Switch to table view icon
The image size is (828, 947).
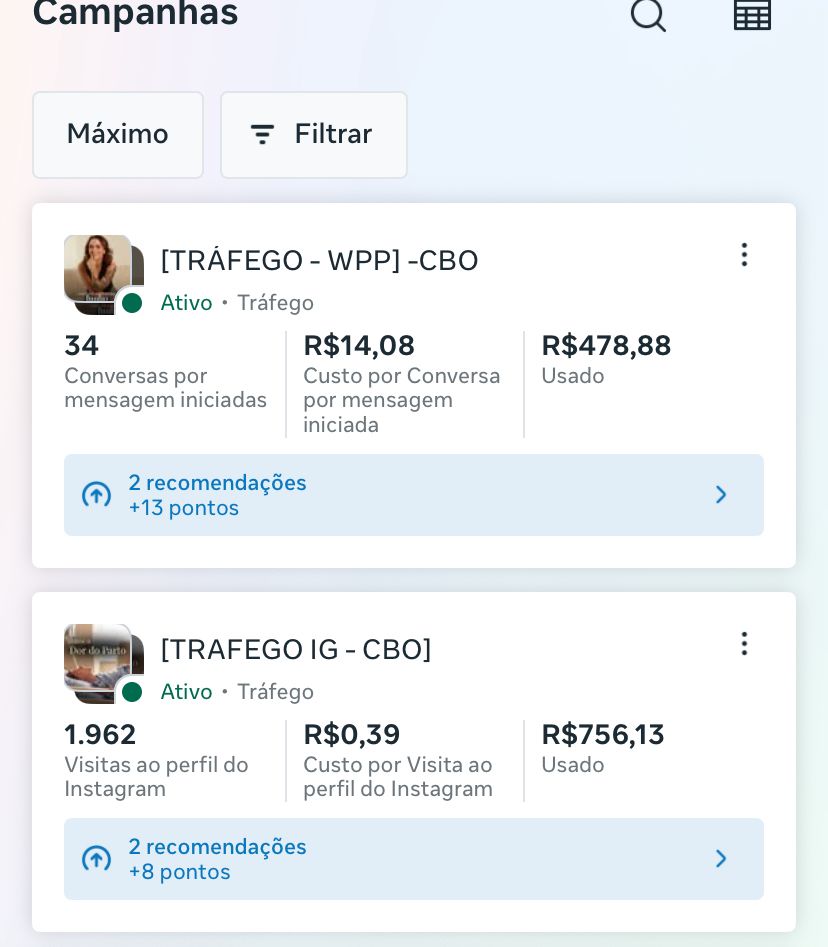click(752, 14)
